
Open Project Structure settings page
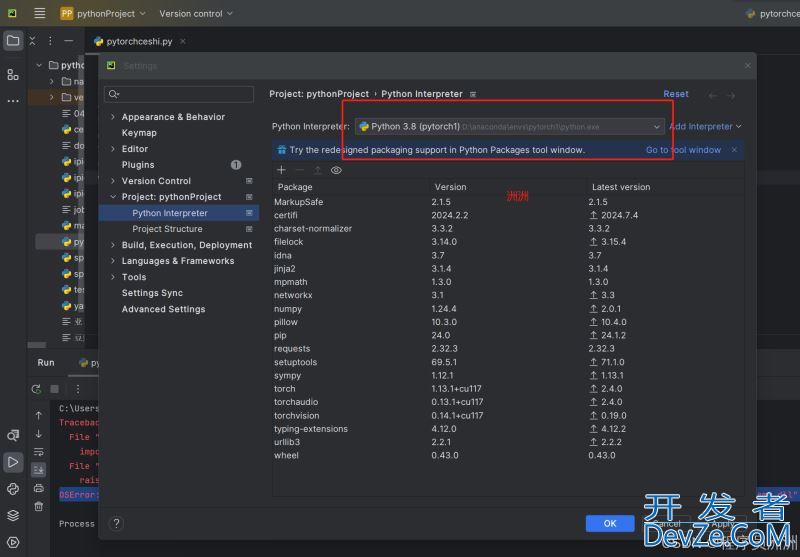[x=167, y=229]
